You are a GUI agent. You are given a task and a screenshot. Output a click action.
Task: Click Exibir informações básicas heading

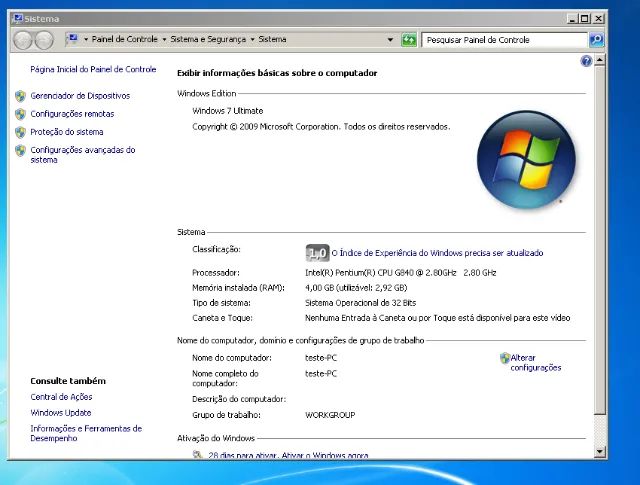(277, 73)
